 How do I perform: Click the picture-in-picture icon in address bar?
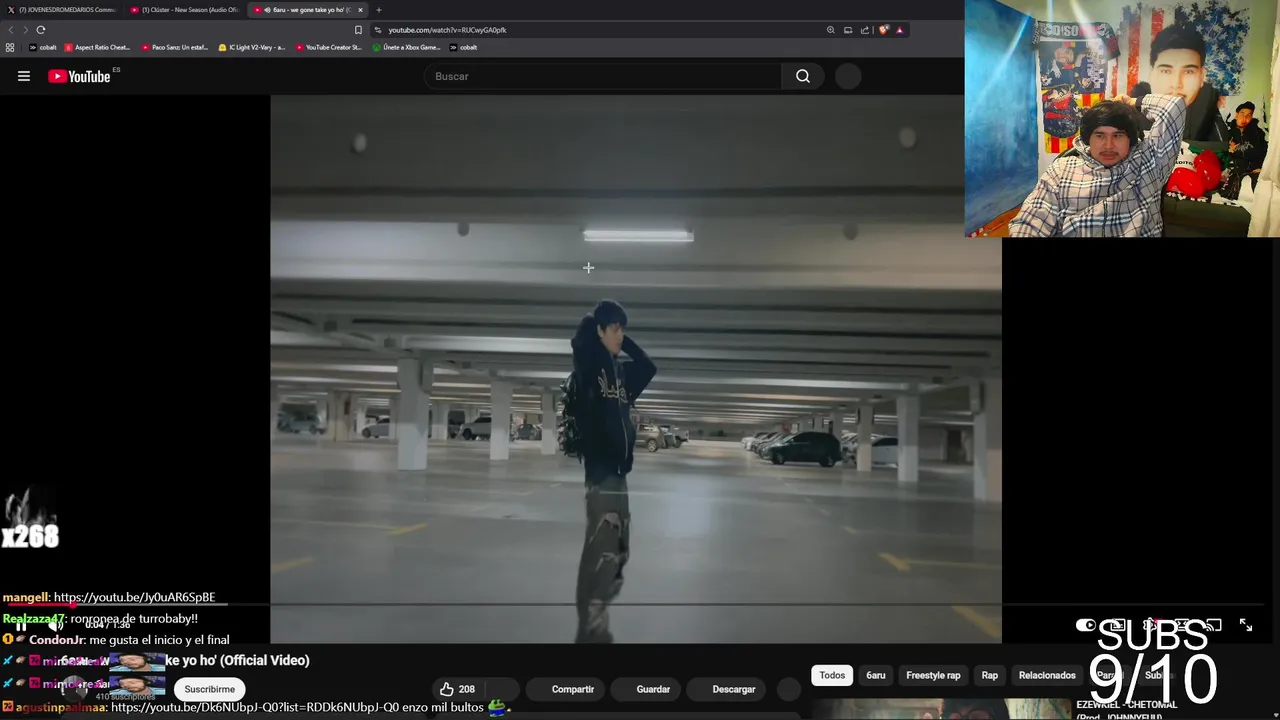(x=848, y=30)
